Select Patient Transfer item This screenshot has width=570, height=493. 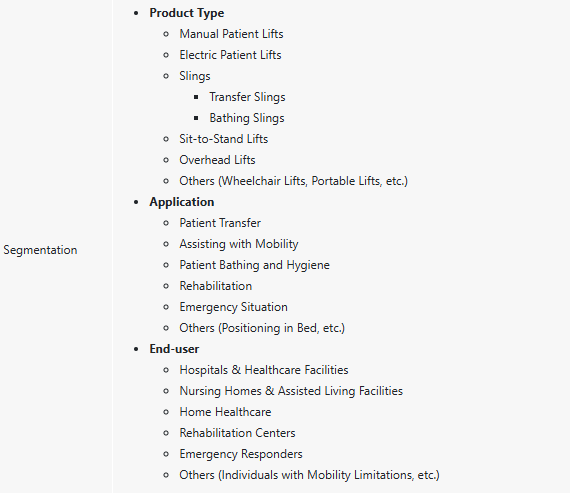coord(220,223)
